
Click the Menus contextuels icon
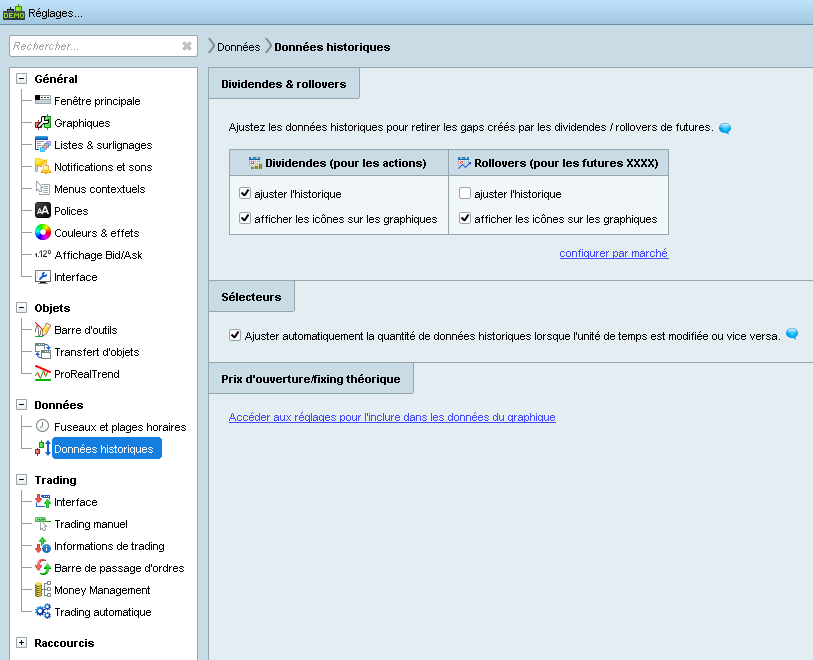coord(43,189)
